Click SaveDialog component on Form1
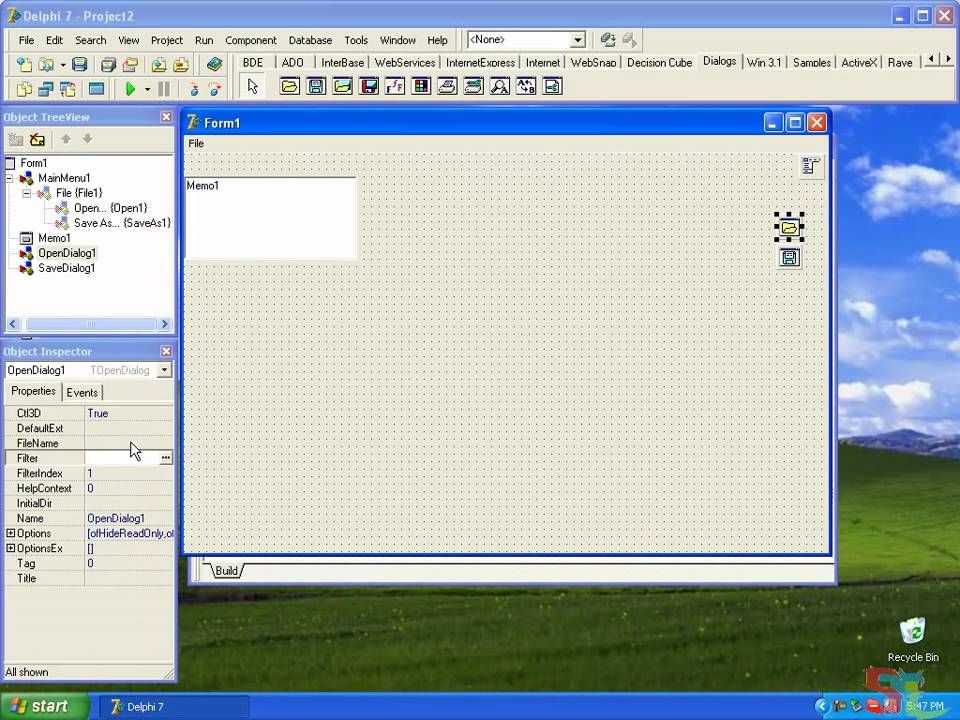Image resolution: width=960 pixels, height=720 pixels. (790, 258)
